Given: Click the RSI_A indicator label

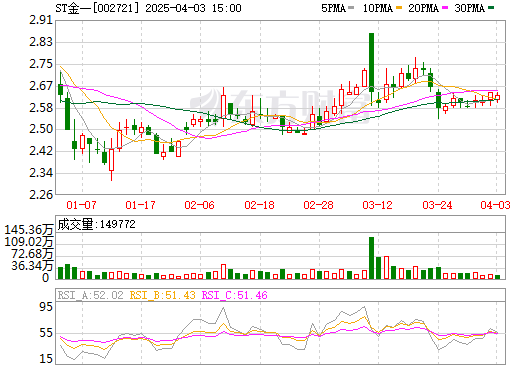Looking at the screenshot, I should coord(90,295).
